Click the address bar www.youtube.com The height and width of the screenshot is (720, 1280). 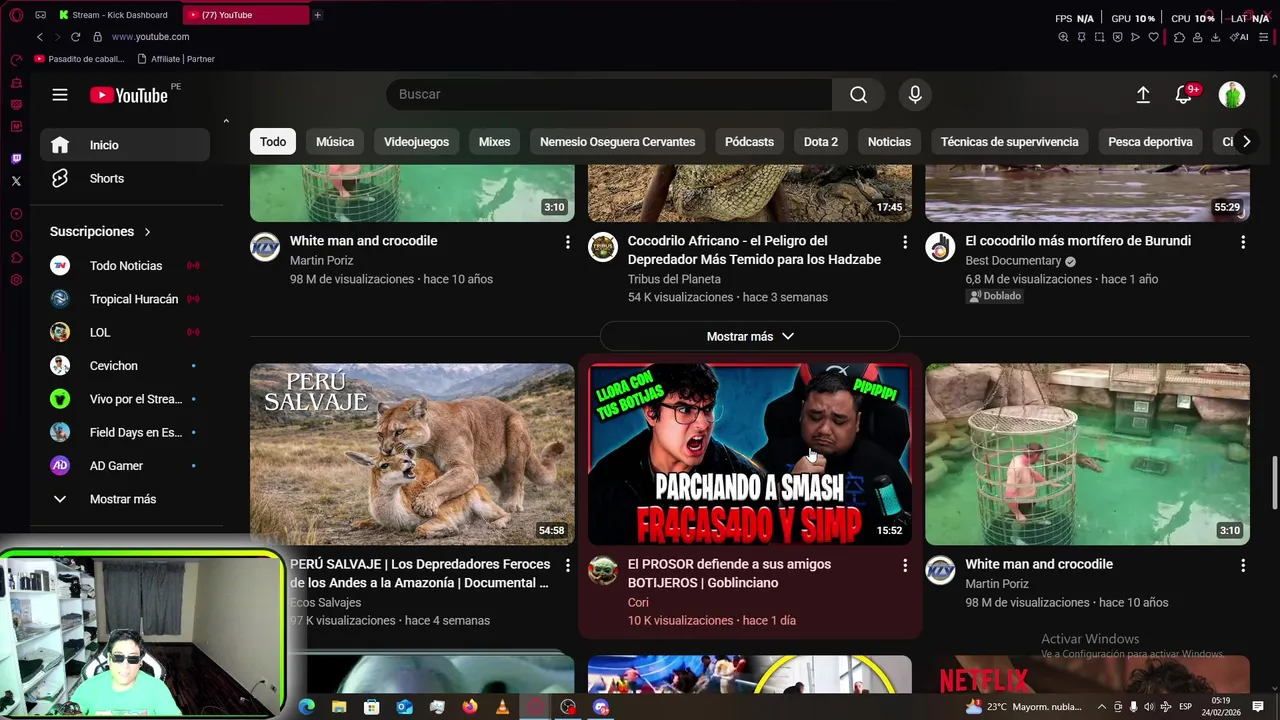pos(150,37)
